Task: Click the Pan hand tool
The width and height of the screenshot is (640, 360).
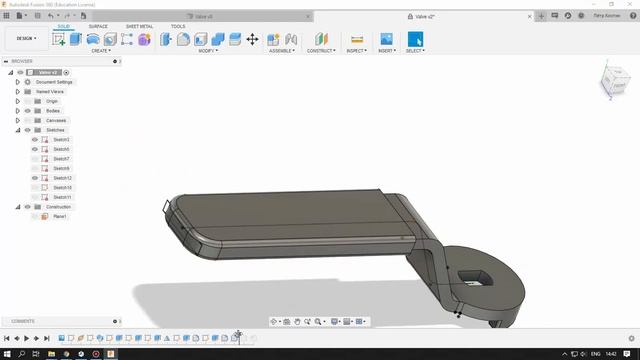Action: 297,322
